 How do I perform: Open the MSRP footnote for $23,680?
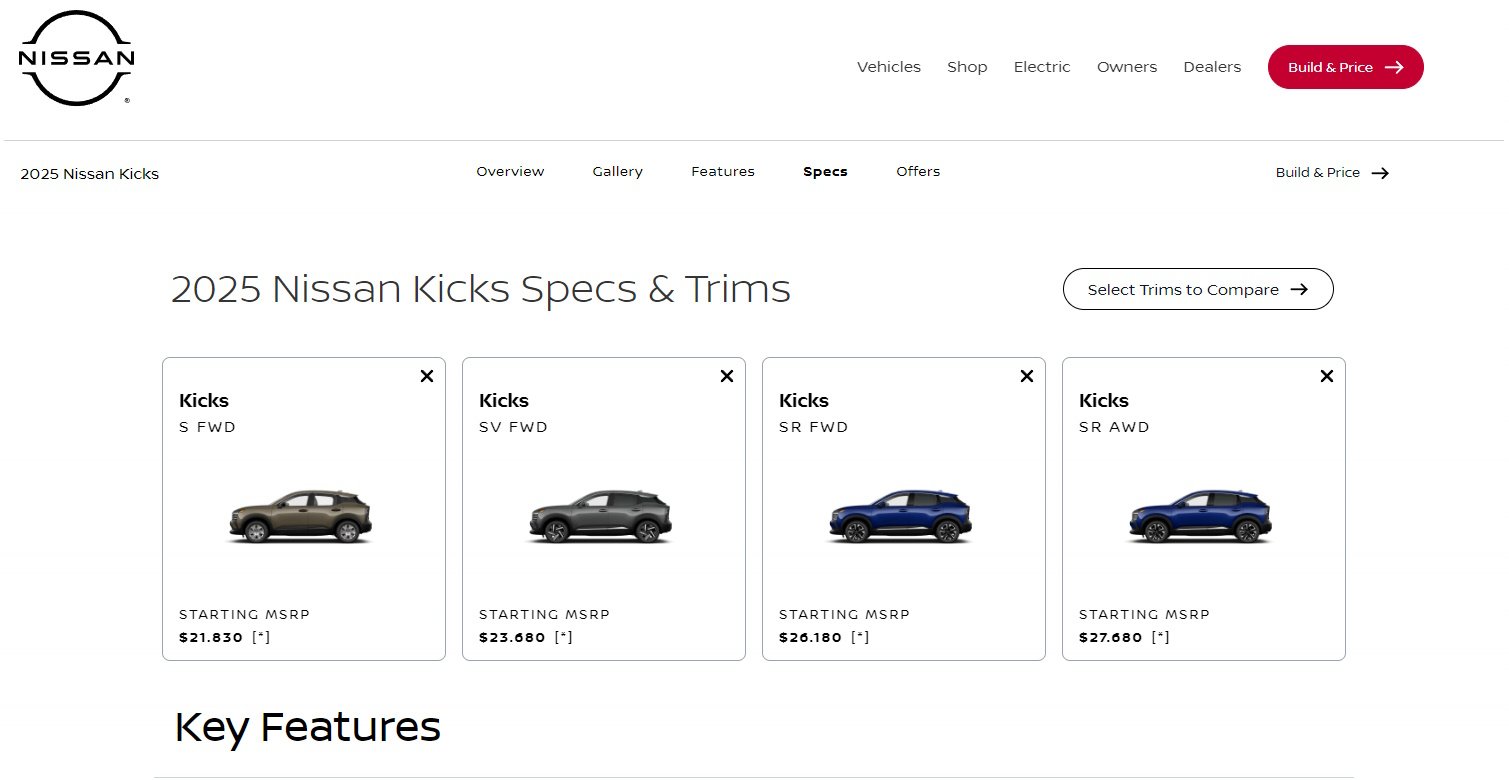(x=563, y=637)
